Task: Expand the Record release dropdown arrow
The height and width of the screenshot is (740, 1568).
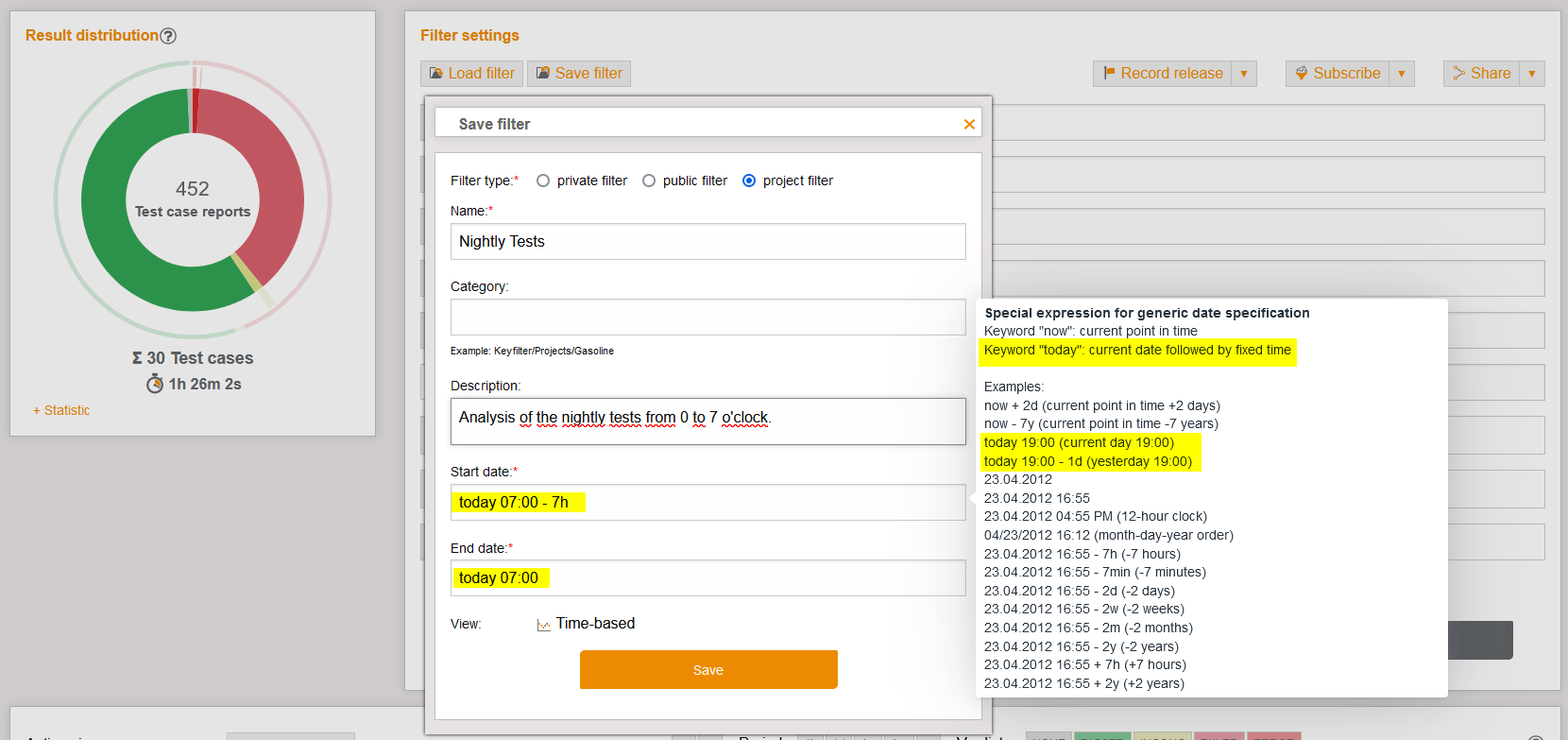Action: pyautogui.click(x=1244, y=74)
